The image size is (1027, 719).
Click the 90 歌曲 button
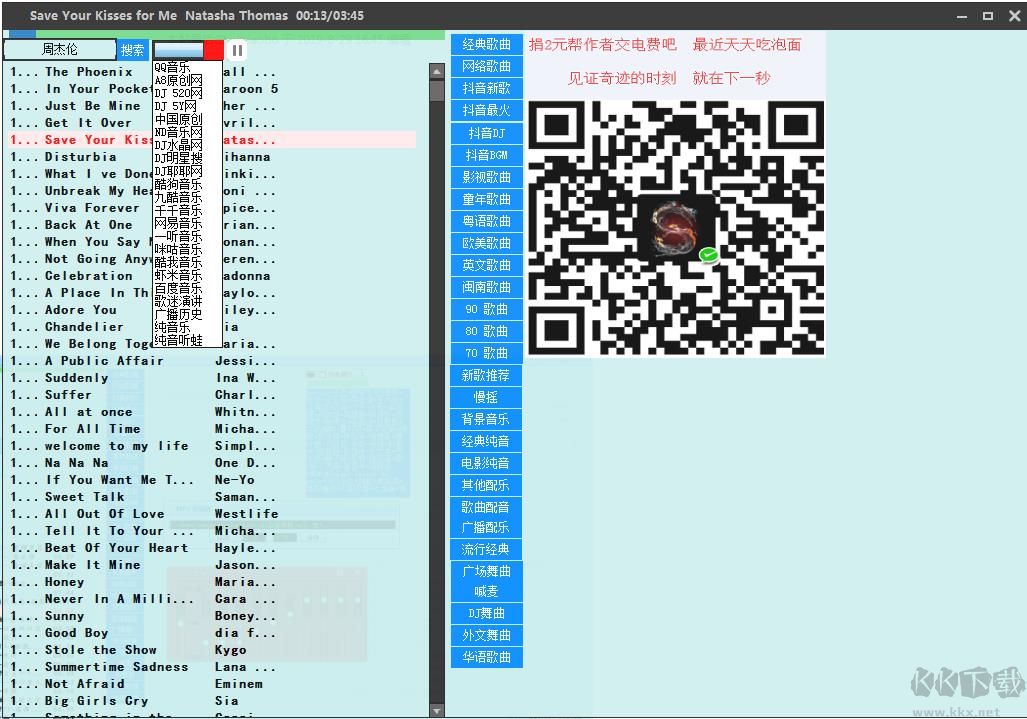[x=486, y=309]
